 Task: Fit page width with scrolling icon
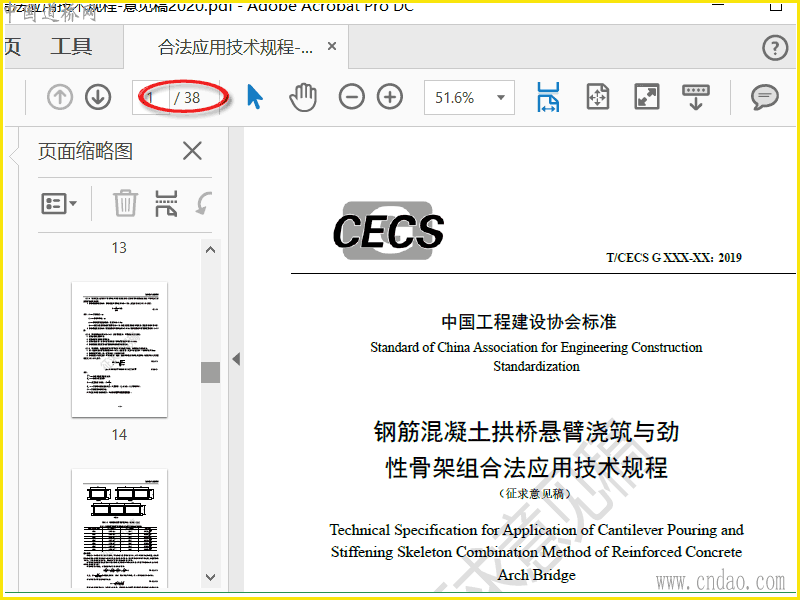pyautogui.click(x=548, y=97)
